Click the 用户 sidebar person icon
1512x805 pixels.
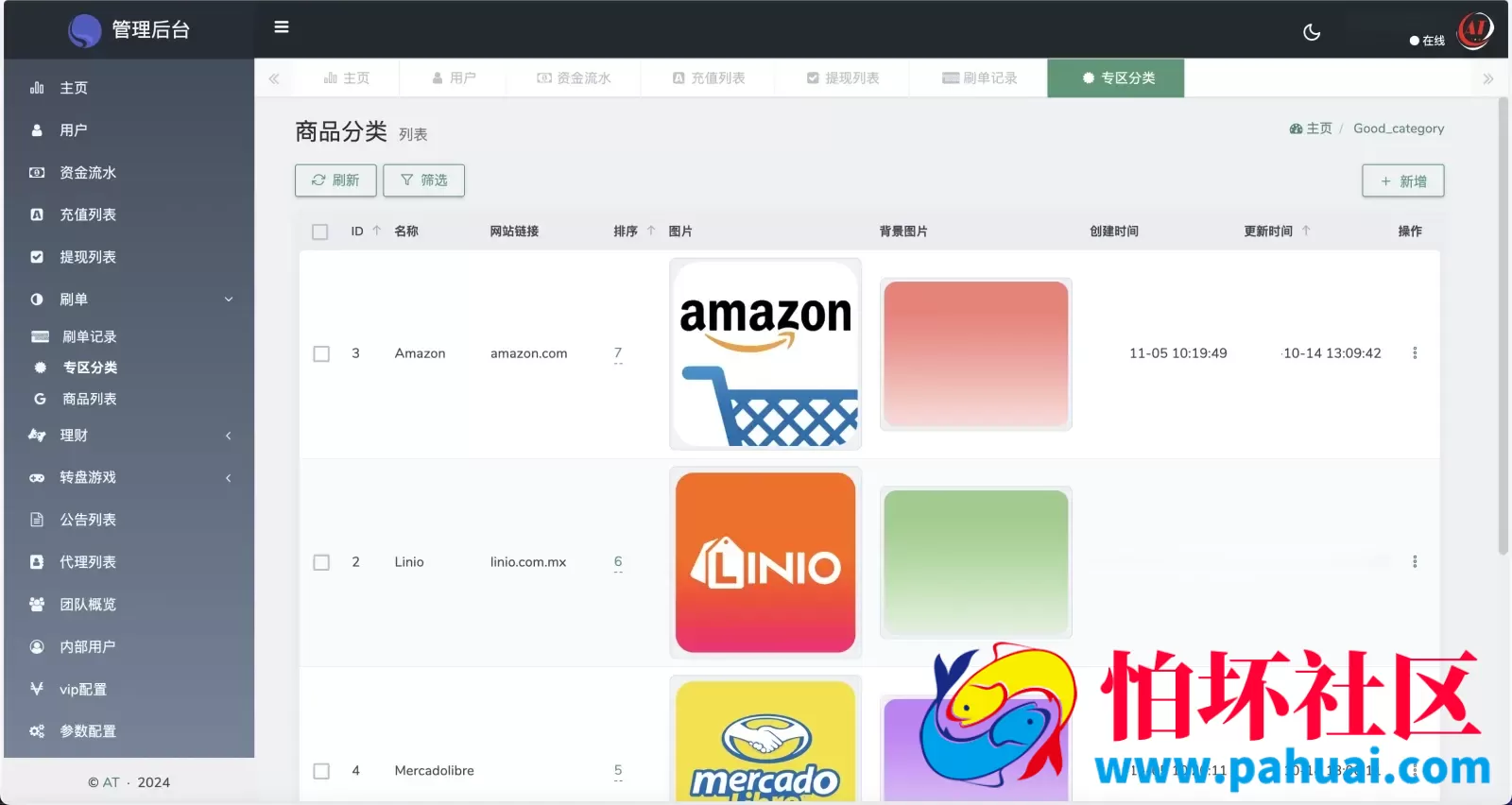(x=37, y=130)
